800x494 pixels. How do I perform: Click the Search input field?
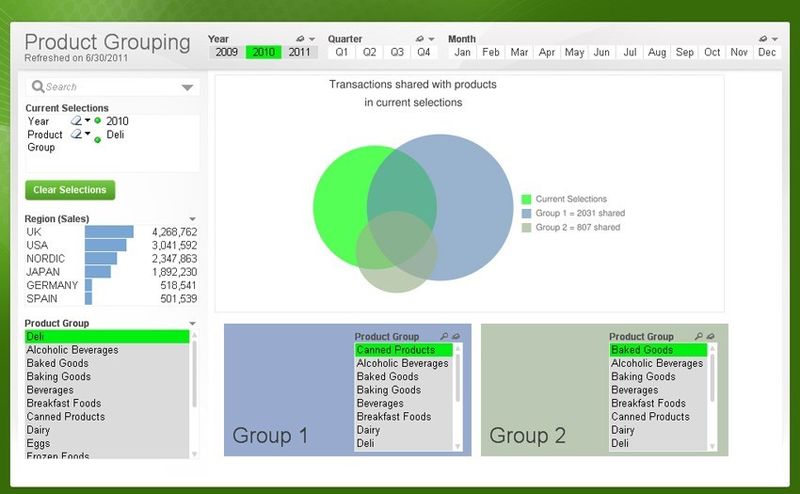click(x=112, y=87)
